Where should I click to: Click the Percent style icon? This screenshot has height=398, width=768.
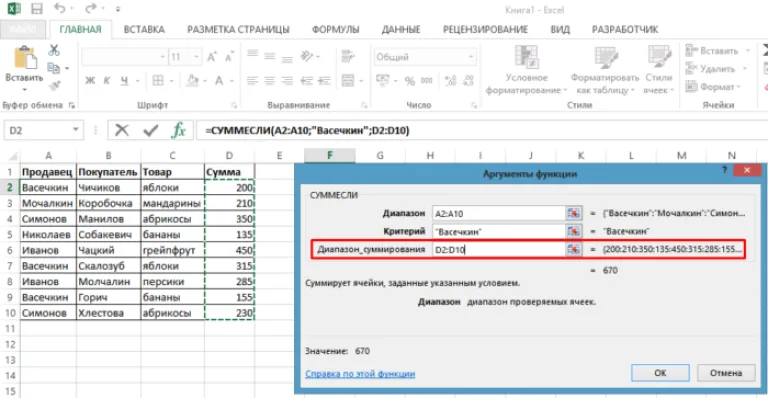tap(409, 81)
